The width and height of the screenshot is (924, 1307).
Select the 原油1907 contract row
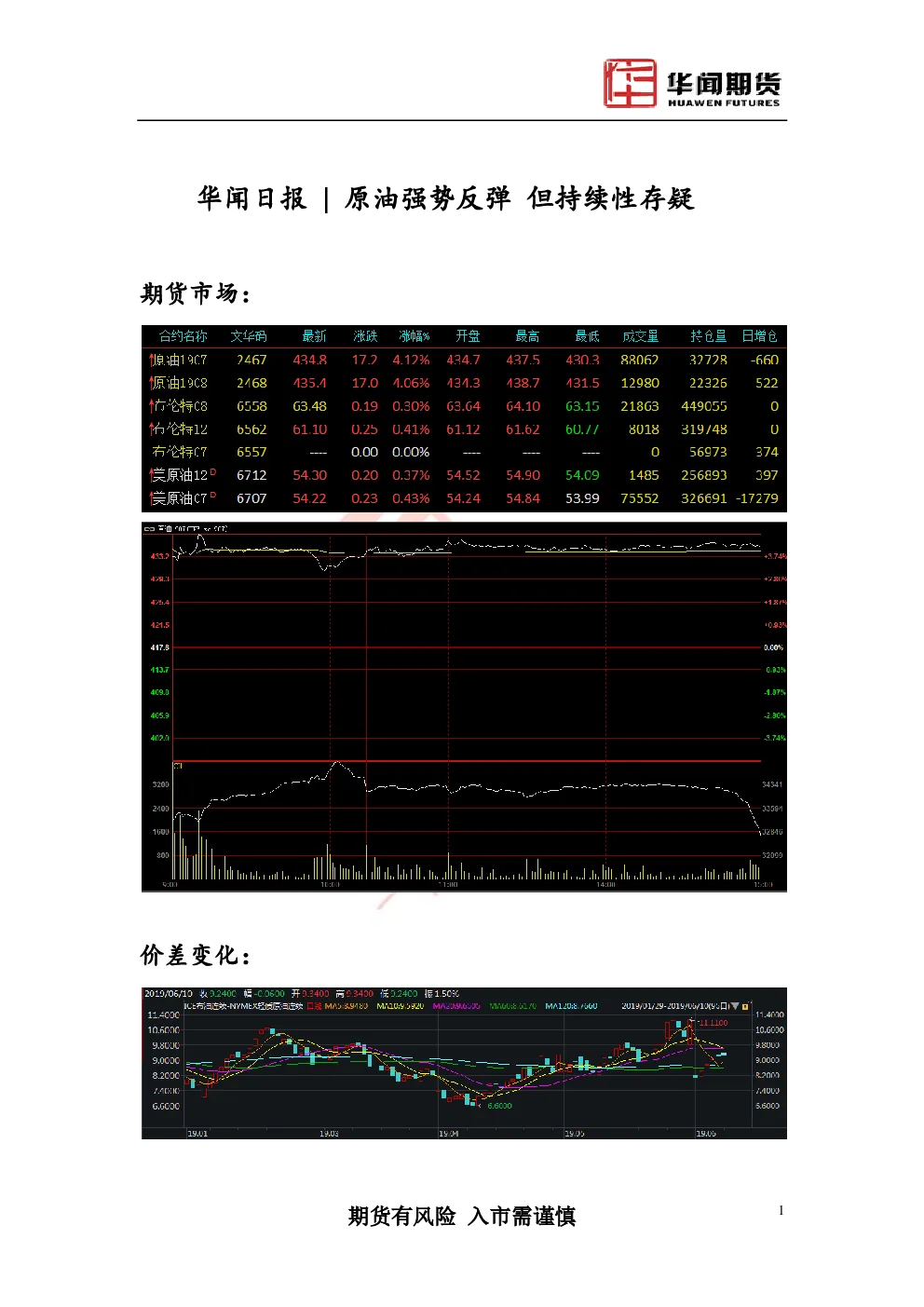pos(464,360)
